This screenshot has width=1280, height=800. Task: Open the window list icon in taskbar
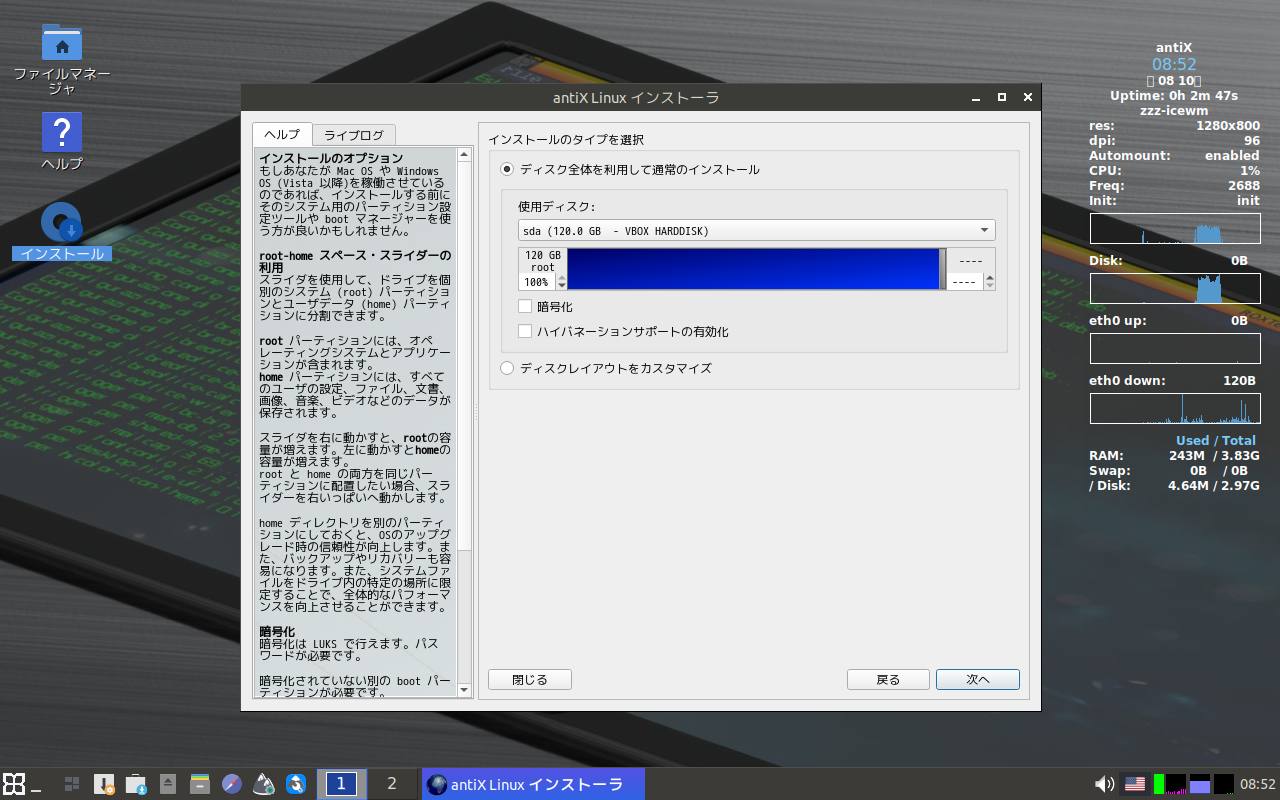(x=72, y=784)
